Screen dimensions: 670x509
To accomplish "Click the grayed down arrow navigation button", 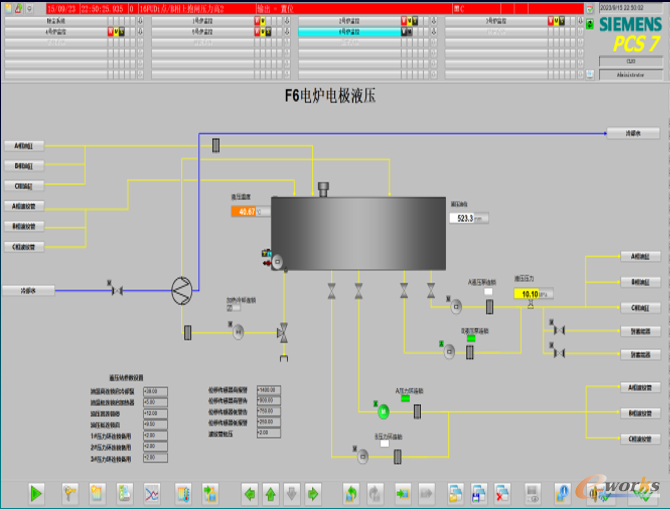I will tap(292, 494).
